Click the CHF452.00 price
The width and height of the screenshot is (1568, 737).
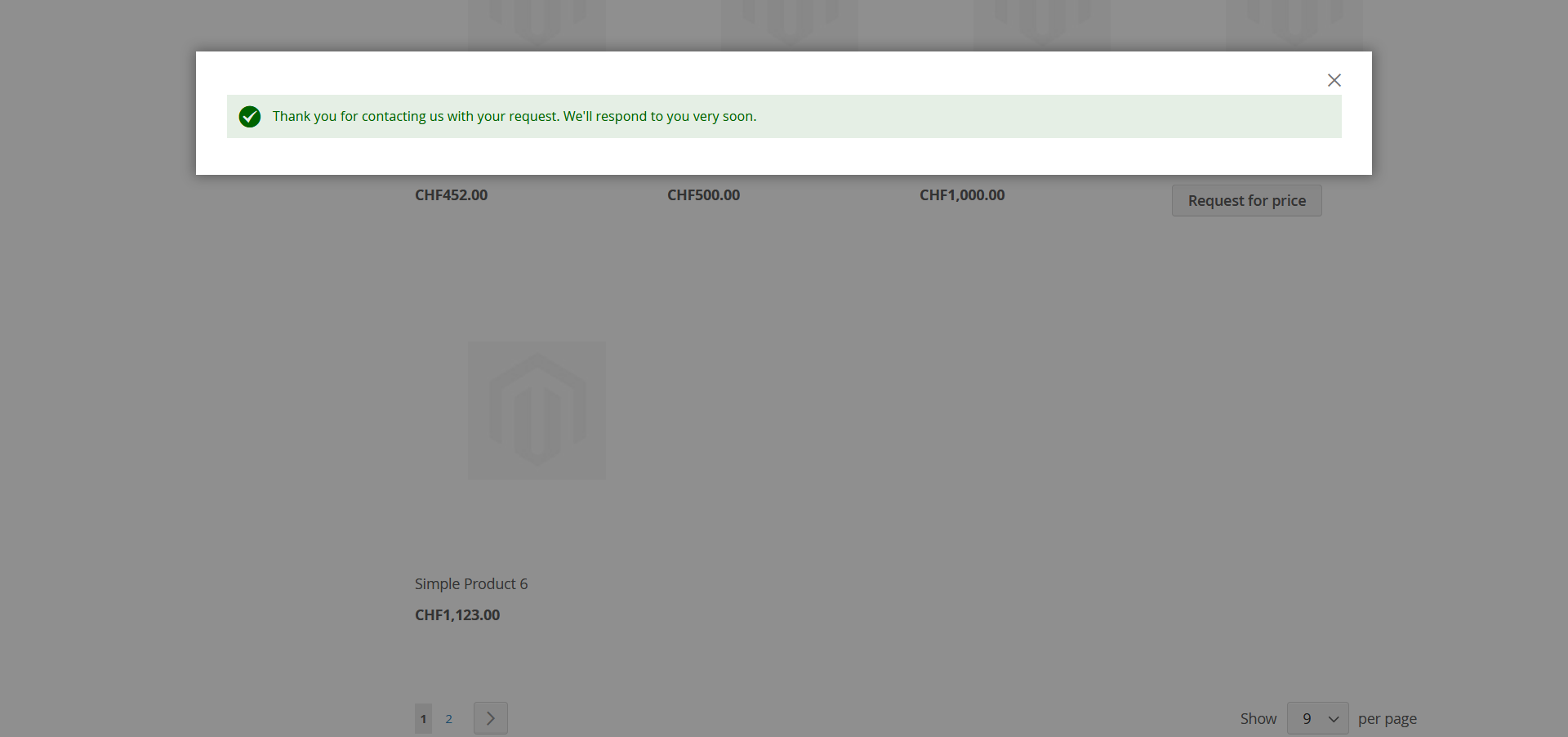tap(451, 195)
